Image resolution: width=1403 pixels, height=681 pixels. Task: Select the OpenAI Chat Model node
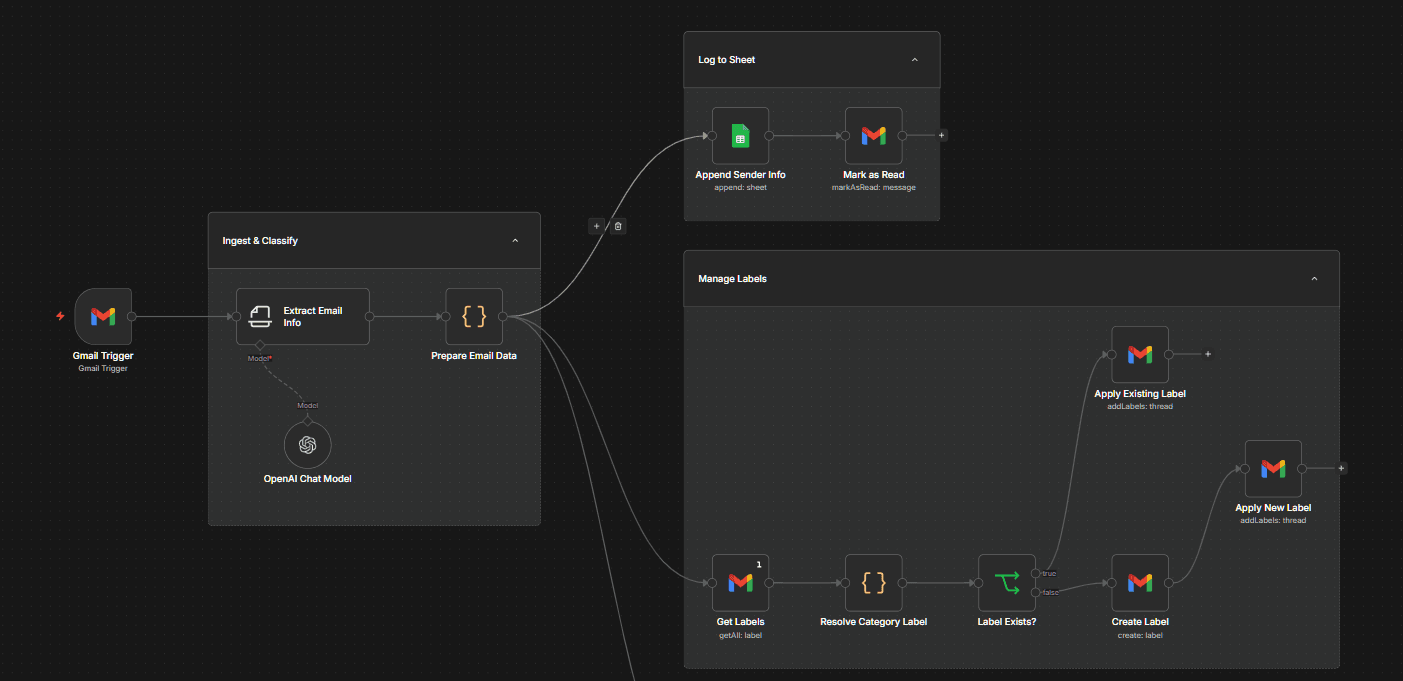[x=307, y=445]
